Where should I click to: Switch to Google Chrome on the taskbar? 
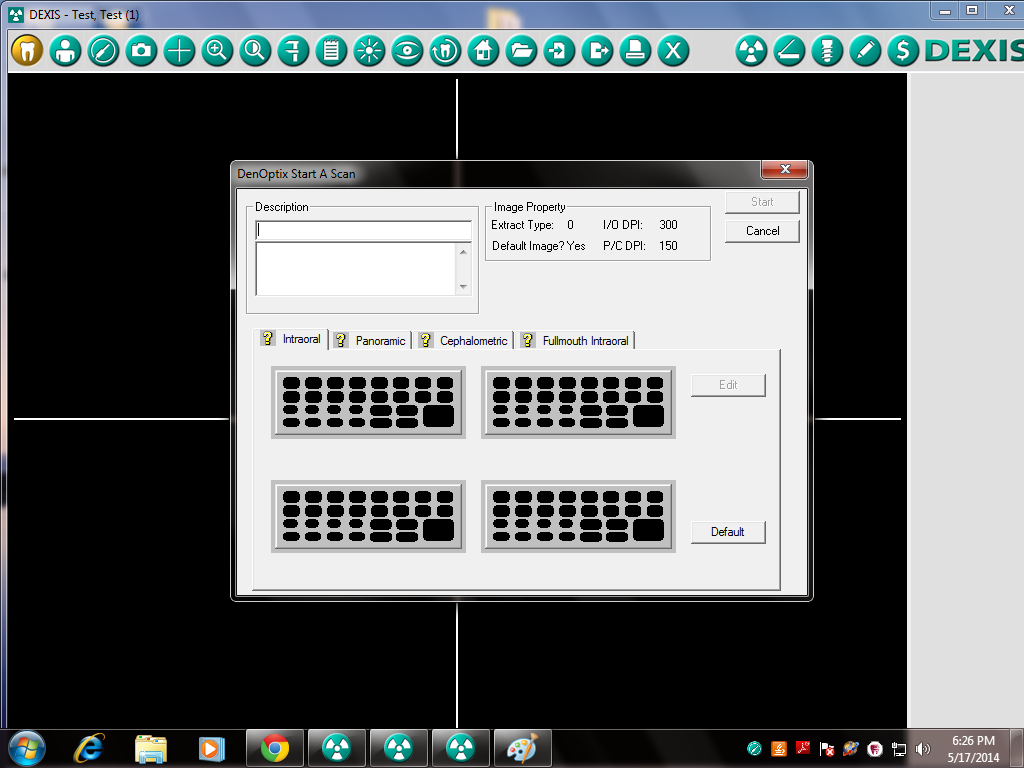tap(275, 748)
